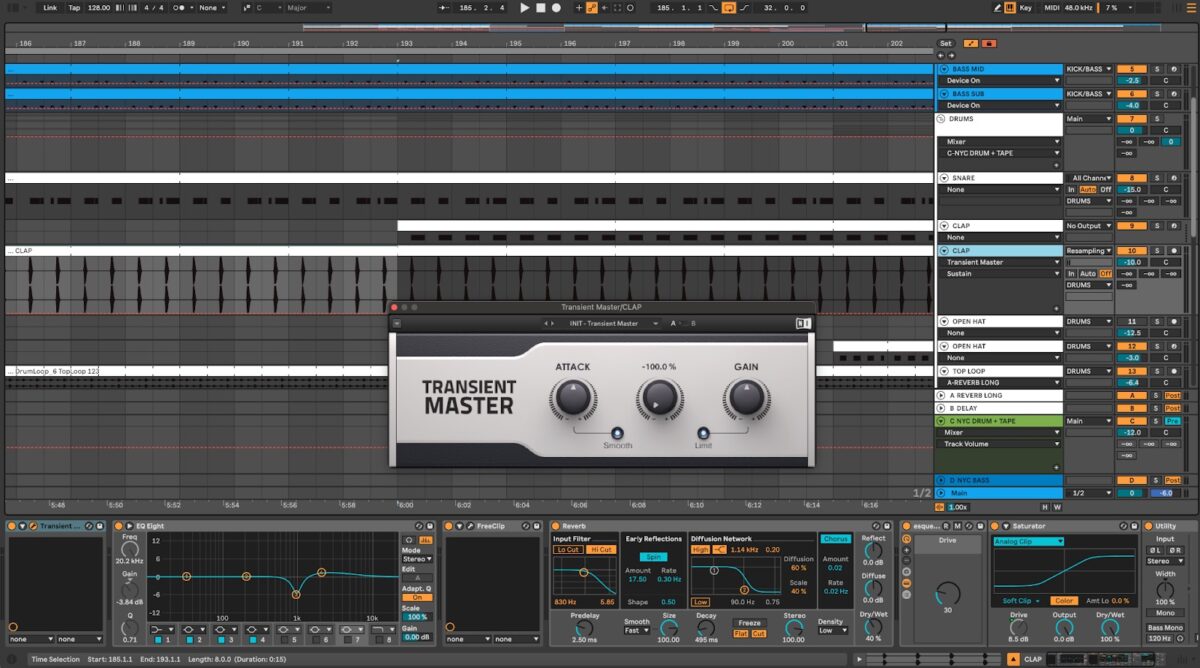Toggle Pre button on C NYC DRUM + TAPE
Screen dimensions: 1200x668
click(x=1173, y=421)
